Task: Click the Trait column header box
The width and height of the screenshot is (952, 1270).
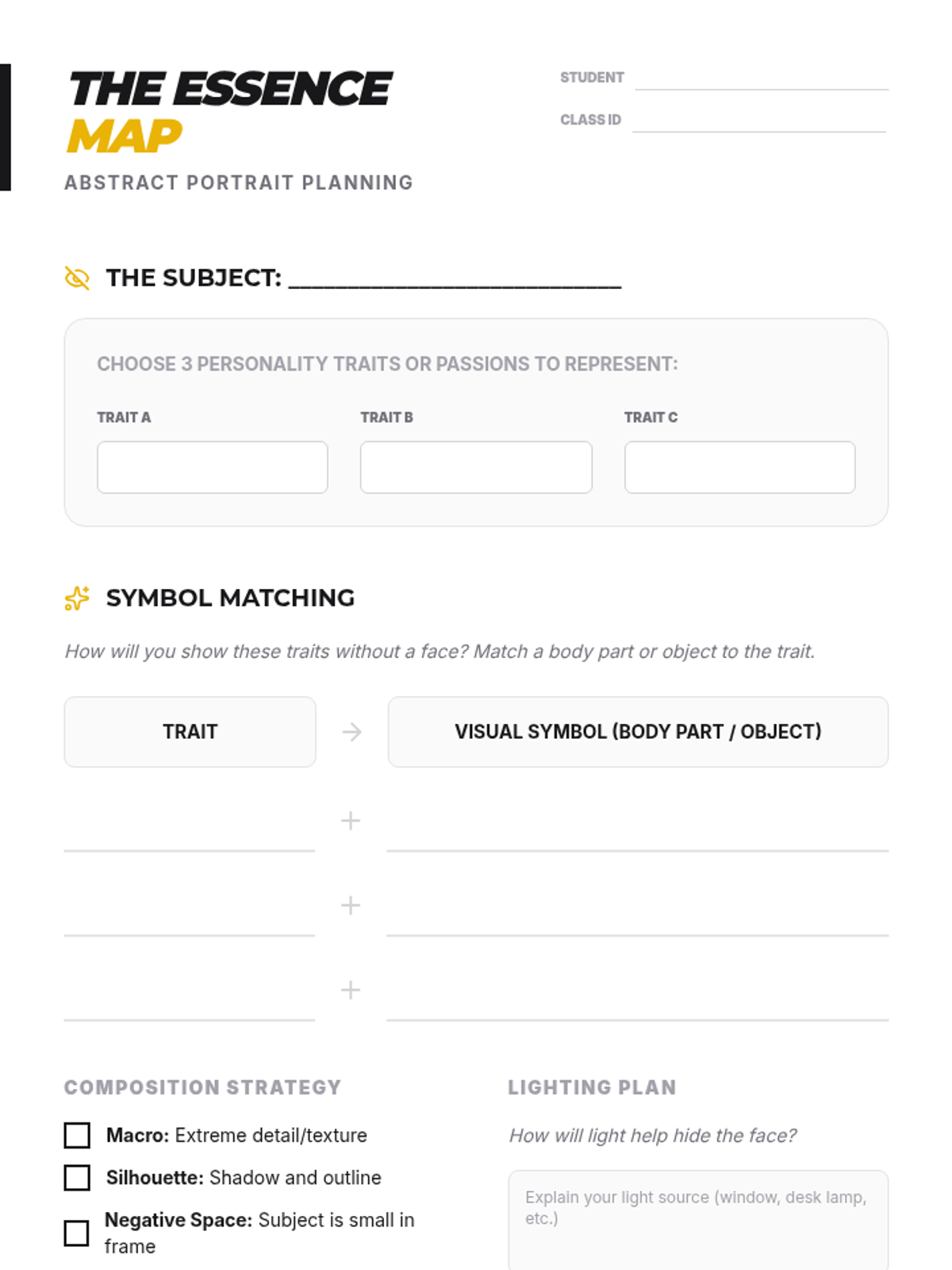Action: point(190,732)
